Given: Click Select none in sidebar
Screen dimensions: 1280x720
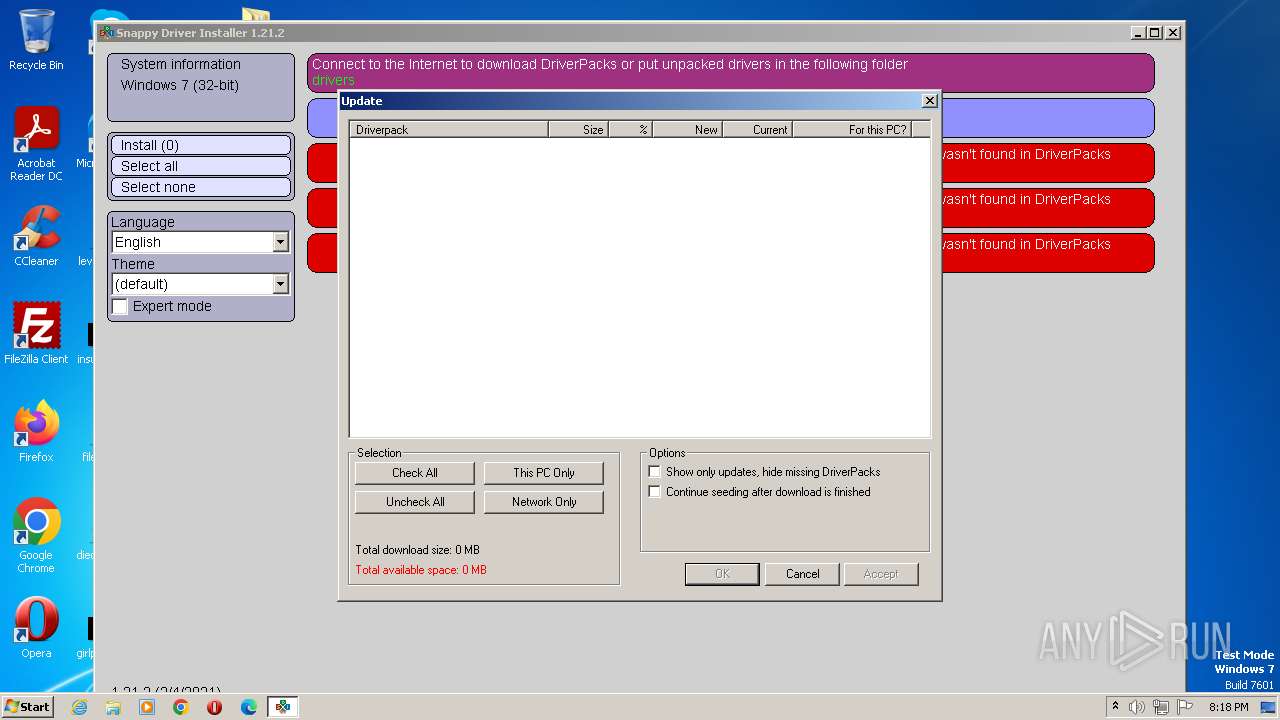Looking at the screenshot, I should [201, 187].
